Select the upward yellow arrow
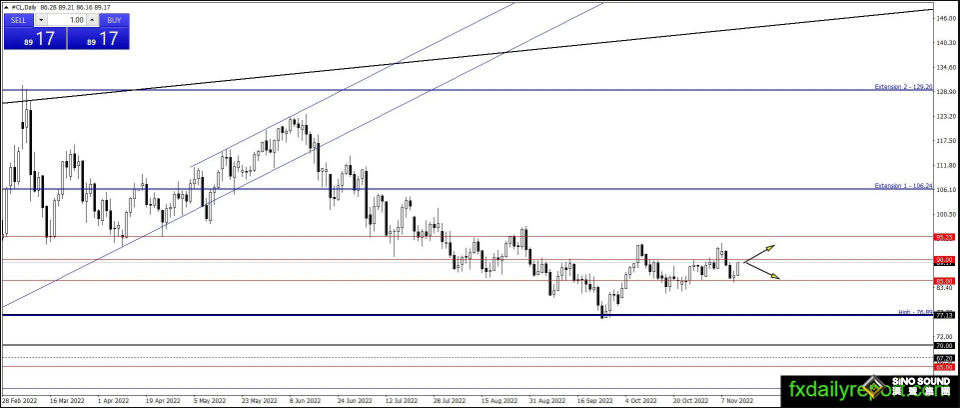This screenshot has height=408, width=960. pyautogui.click(x=769, y=247)
